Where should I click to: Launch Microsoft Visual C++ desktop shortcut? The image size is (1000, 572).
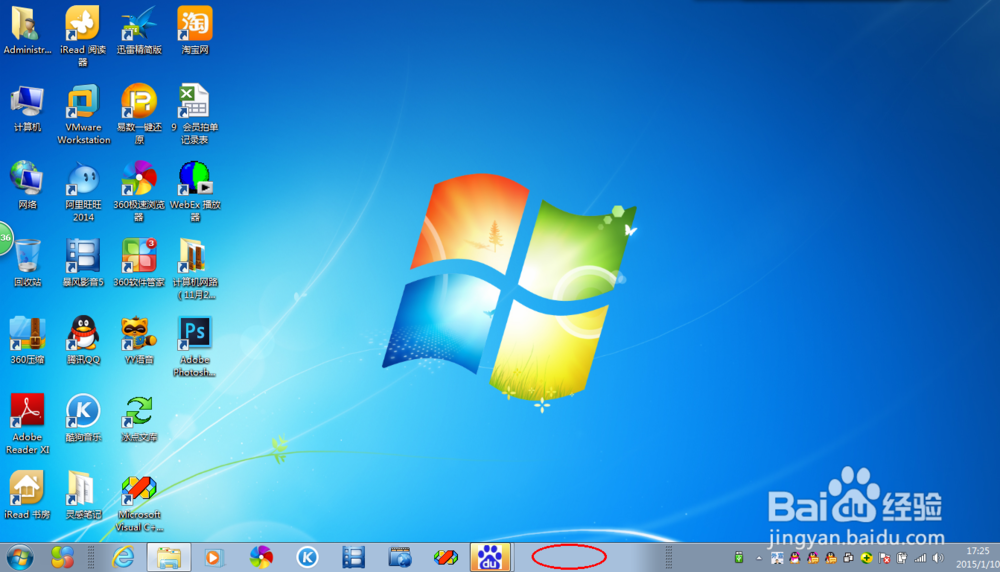(139, 504)
